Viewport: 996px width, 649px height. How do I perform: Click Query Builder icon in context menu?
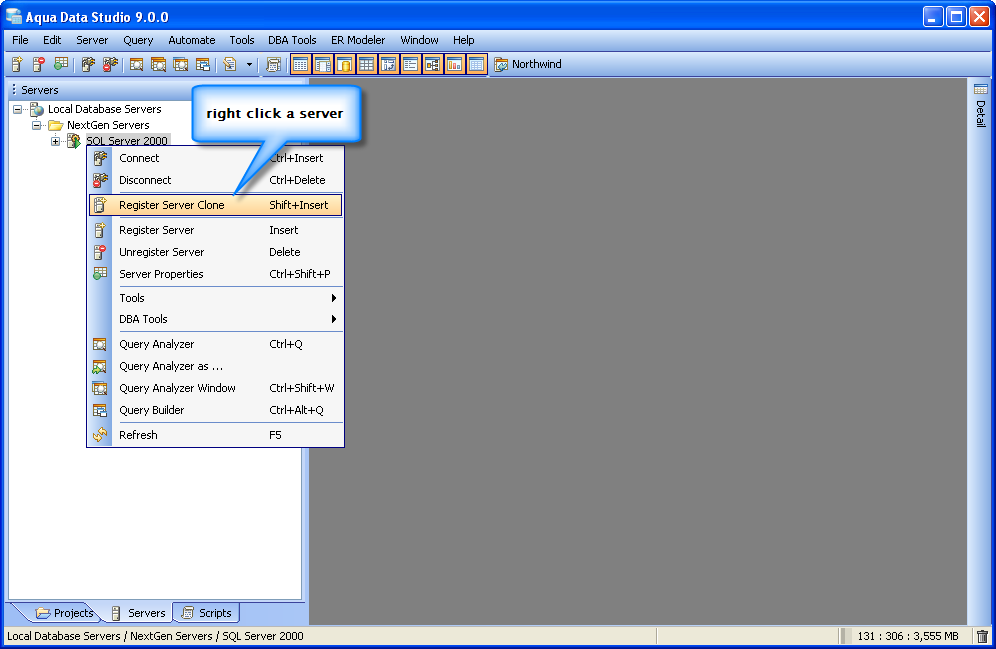tap(100, 410)
